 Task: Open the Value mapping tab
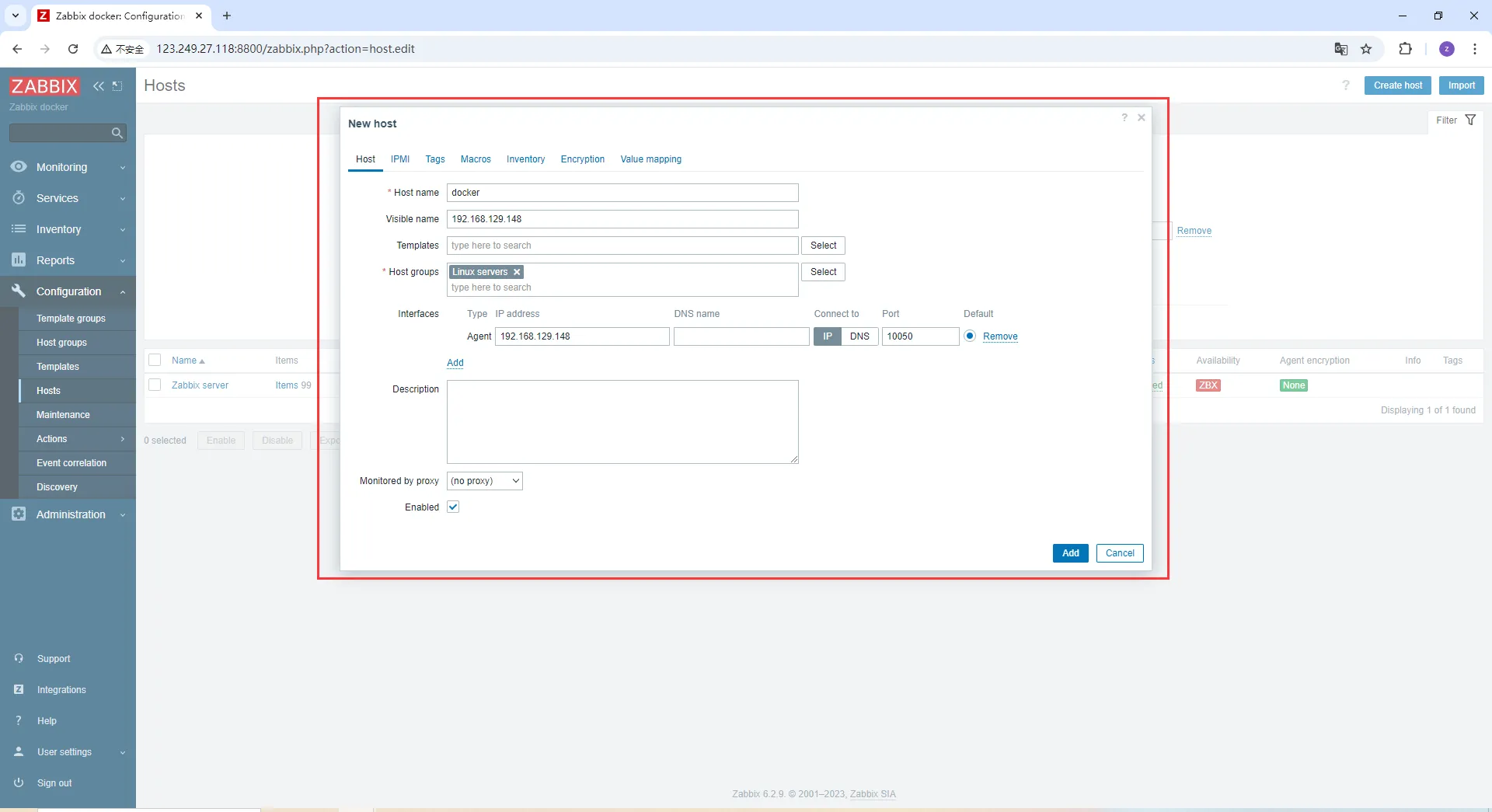(651, 159)
